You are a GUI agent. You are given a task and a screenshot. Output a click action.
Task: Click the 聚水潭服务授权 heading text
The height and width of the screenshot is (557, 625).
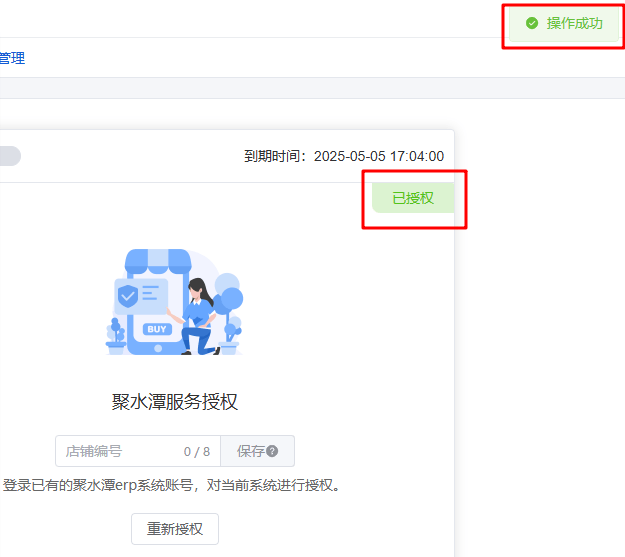[x=175, y=402]
